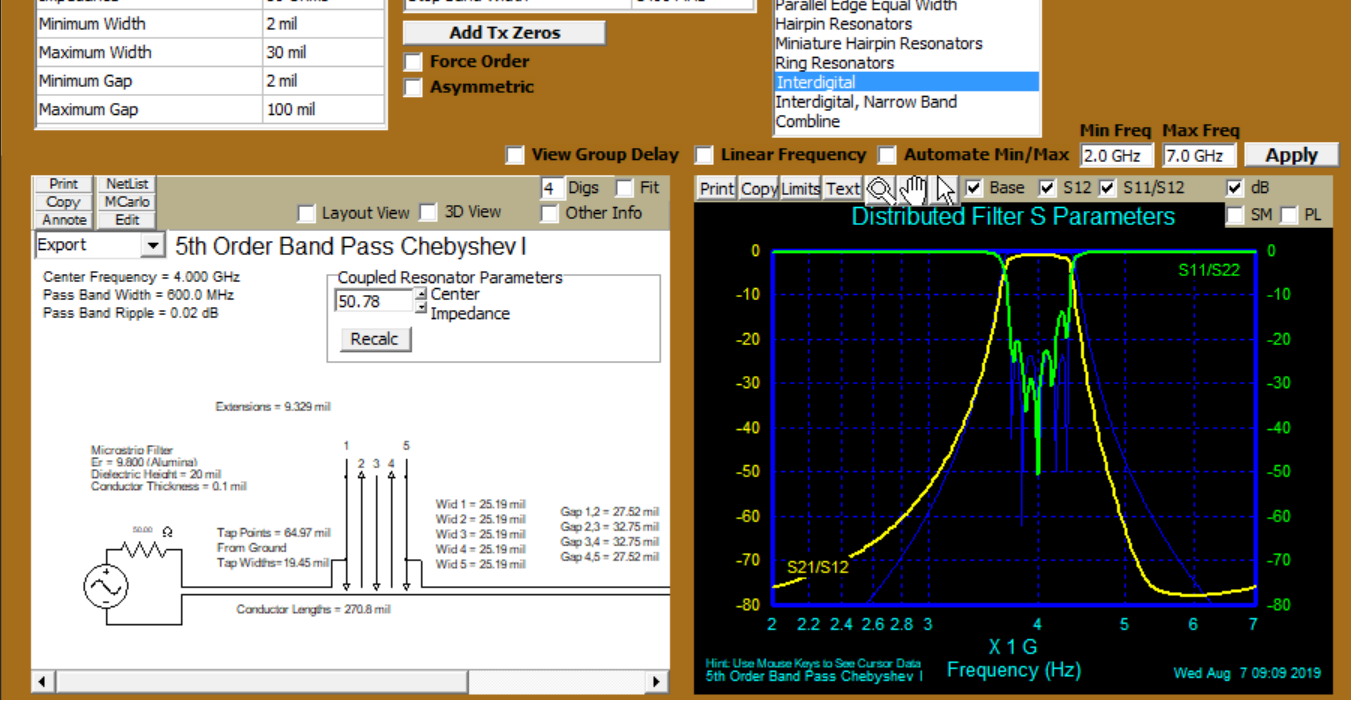Enable the Layout View checkbox

pos(308,213)
